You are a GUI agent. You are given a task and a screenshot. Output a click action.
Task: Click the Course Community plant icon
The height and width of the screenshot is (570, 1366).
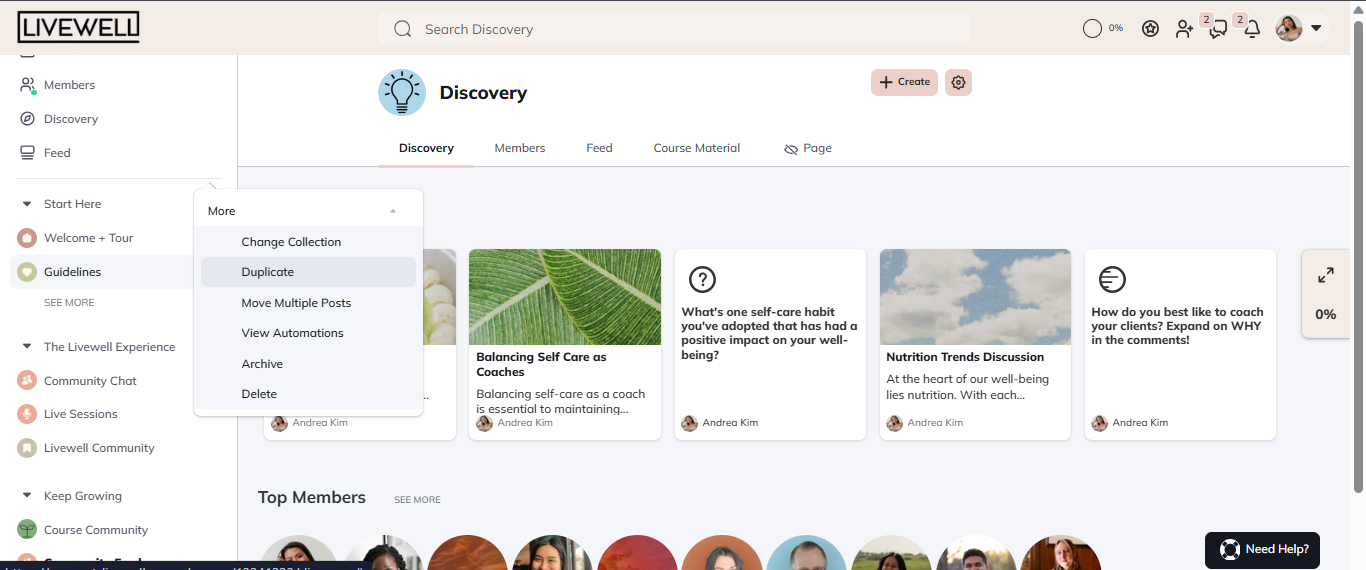(27, 530)
